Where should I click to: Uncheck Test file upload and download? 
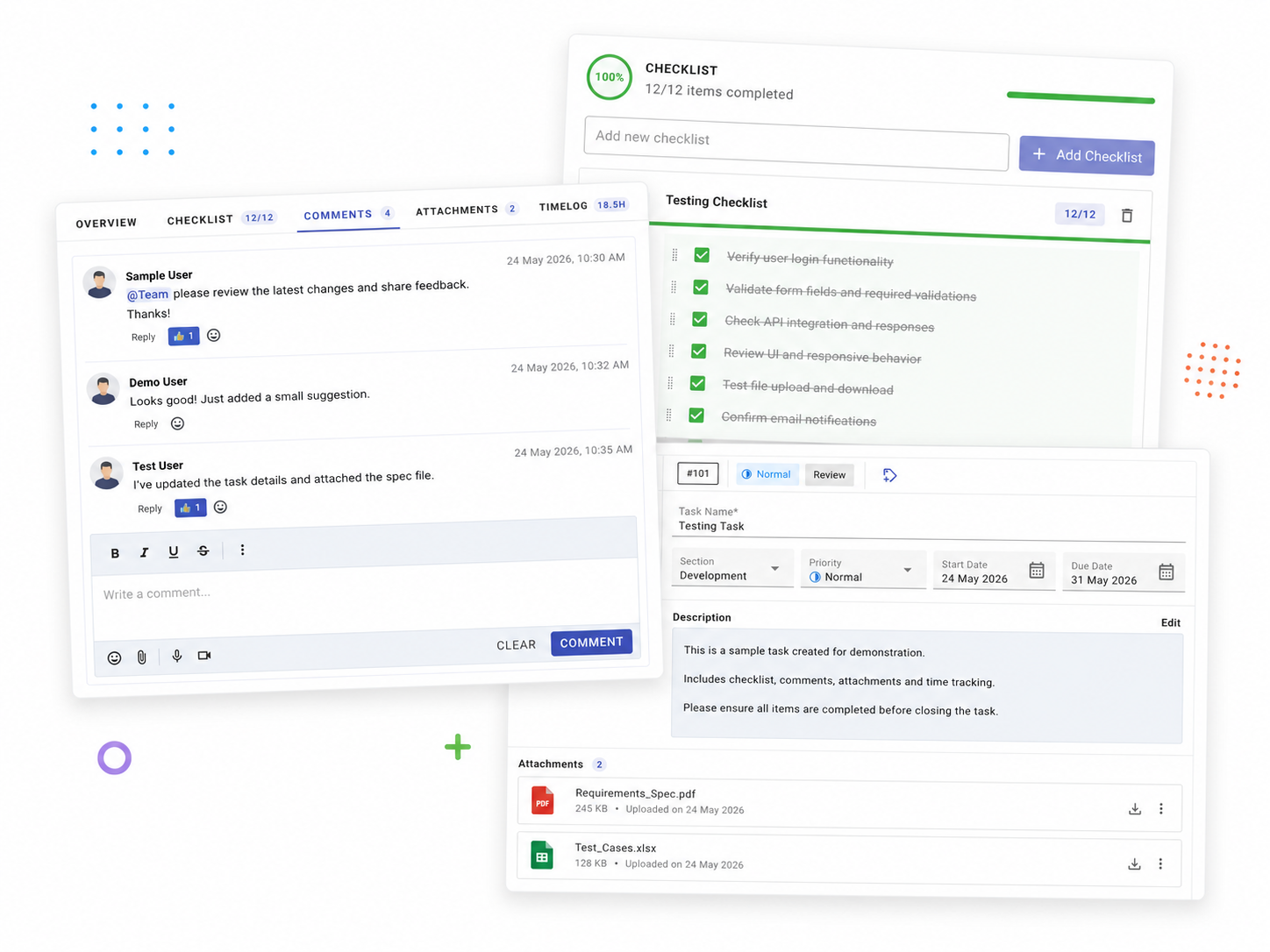(698, 383)
